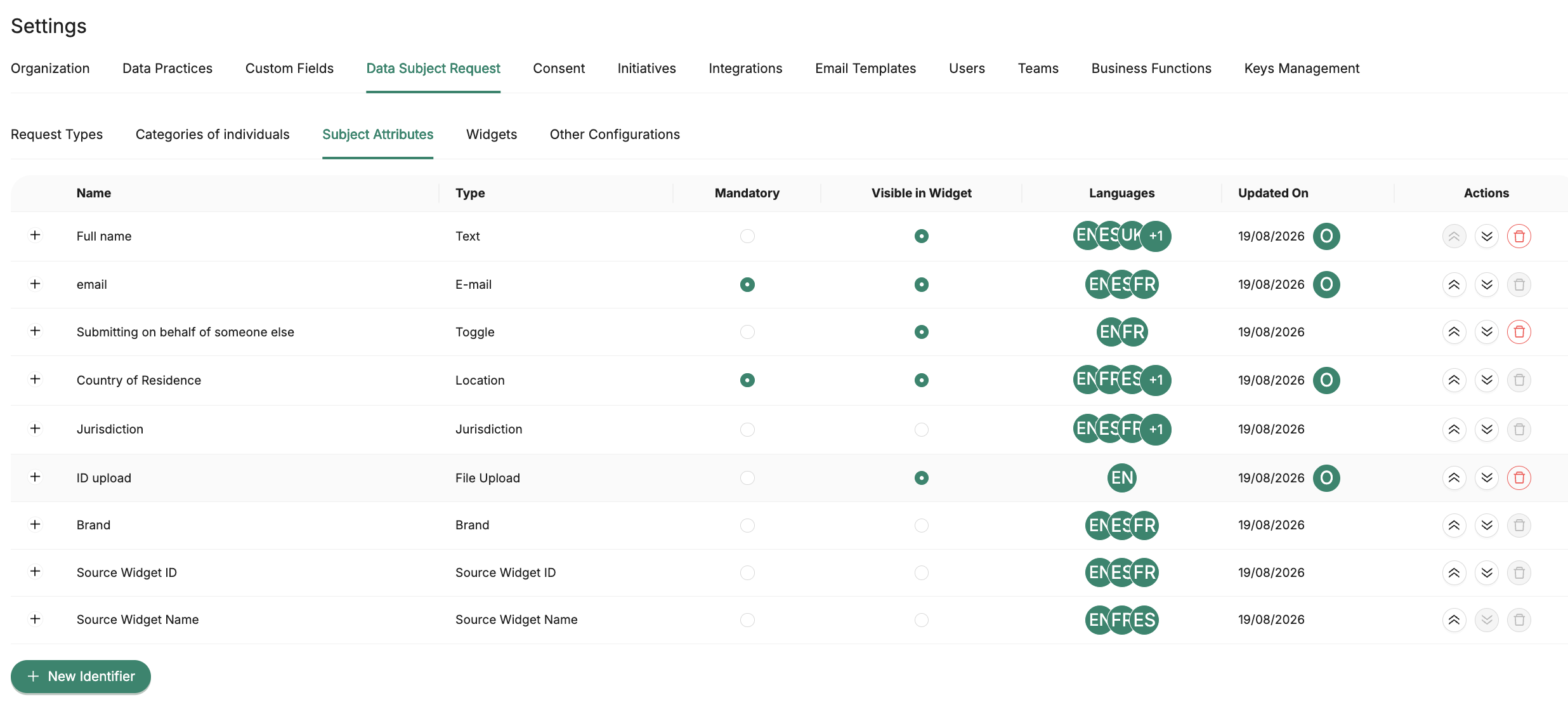This screenshot has height=721, width=1568.
Task: Click O badge in Country of Residence row
Action: (x=1326, y=380)
